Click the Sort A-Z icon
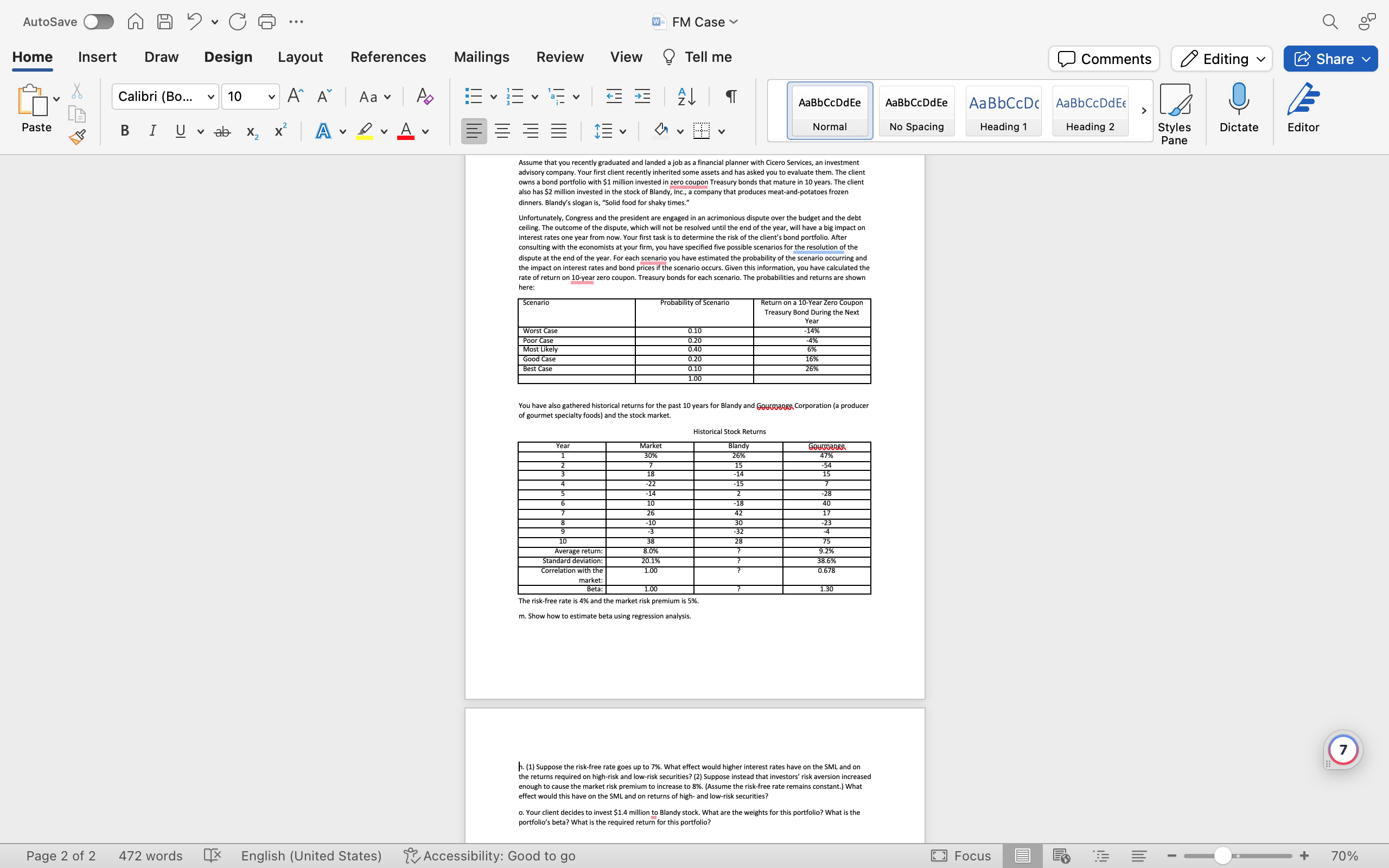The height and width of the screenshot is (868, 1389). [686, 96]
